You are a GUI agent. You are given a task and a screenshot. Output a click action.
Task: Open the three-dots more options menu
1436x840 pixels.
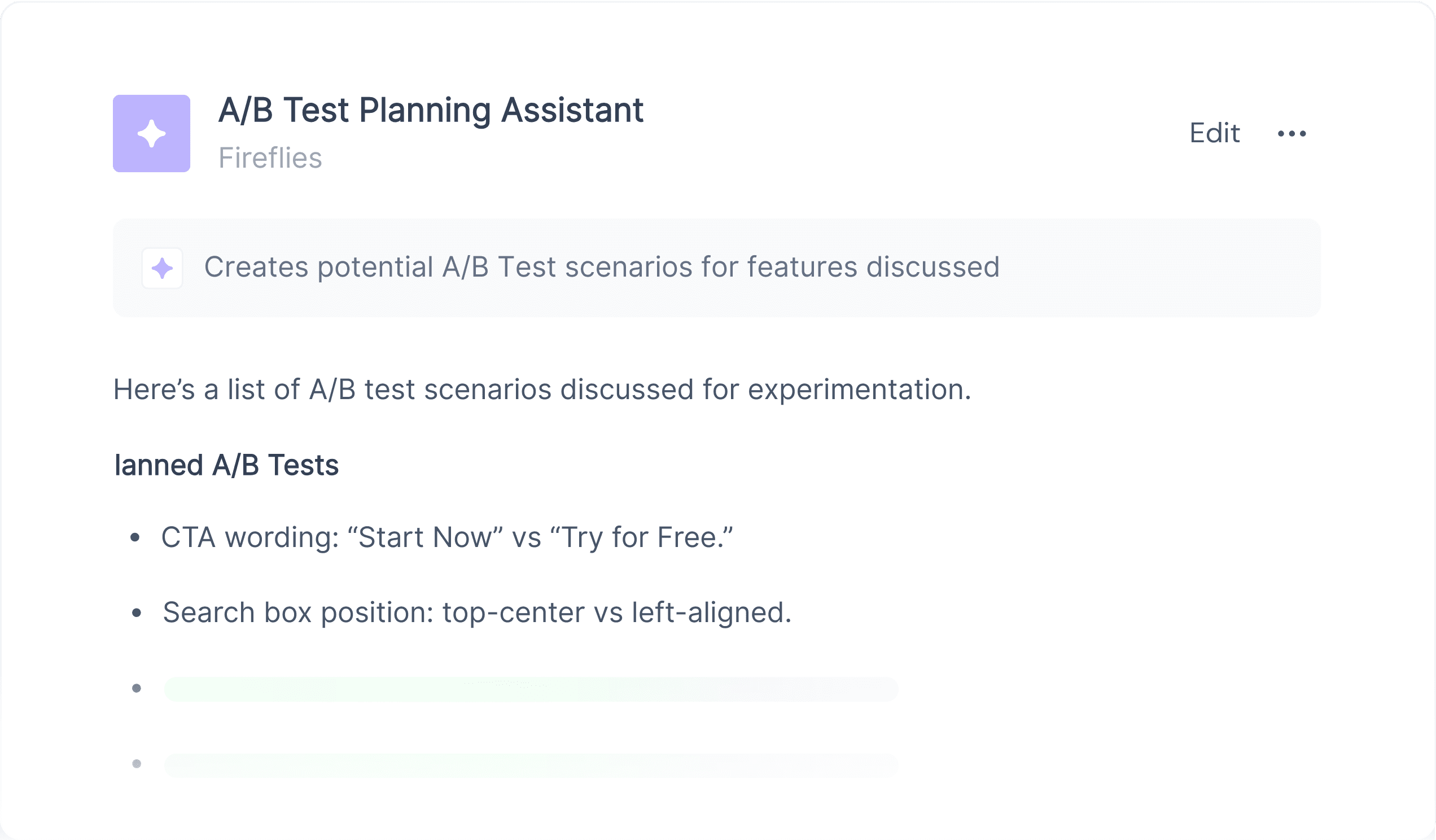coord(1291,133)
